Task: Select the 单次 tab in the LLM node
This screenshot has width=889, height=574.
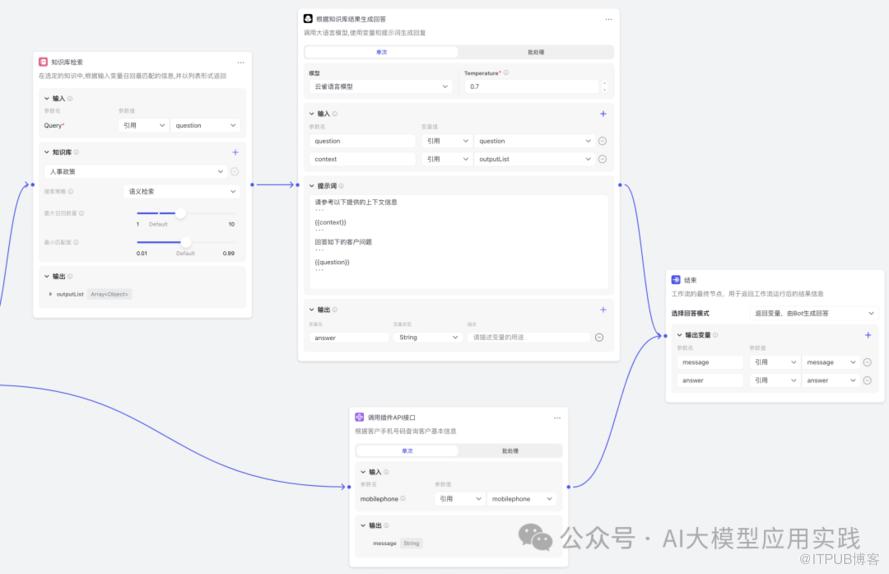Action: [x=382, y=52]
